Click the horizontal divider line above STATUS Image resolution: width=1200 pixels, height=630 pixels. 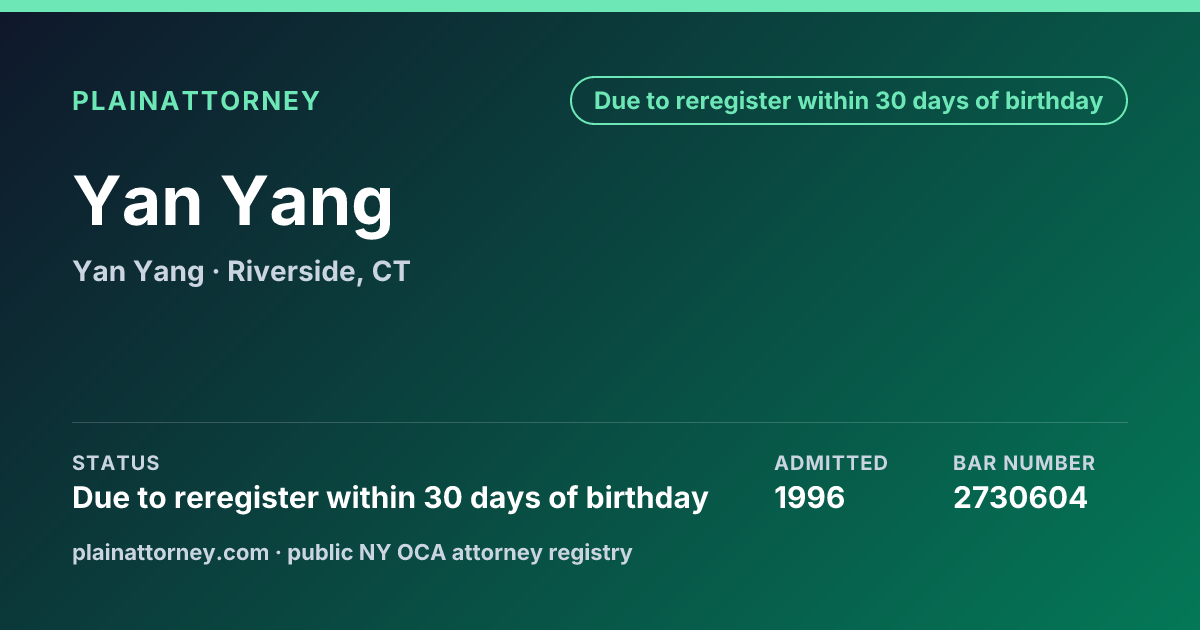click(x=600, y=422)
